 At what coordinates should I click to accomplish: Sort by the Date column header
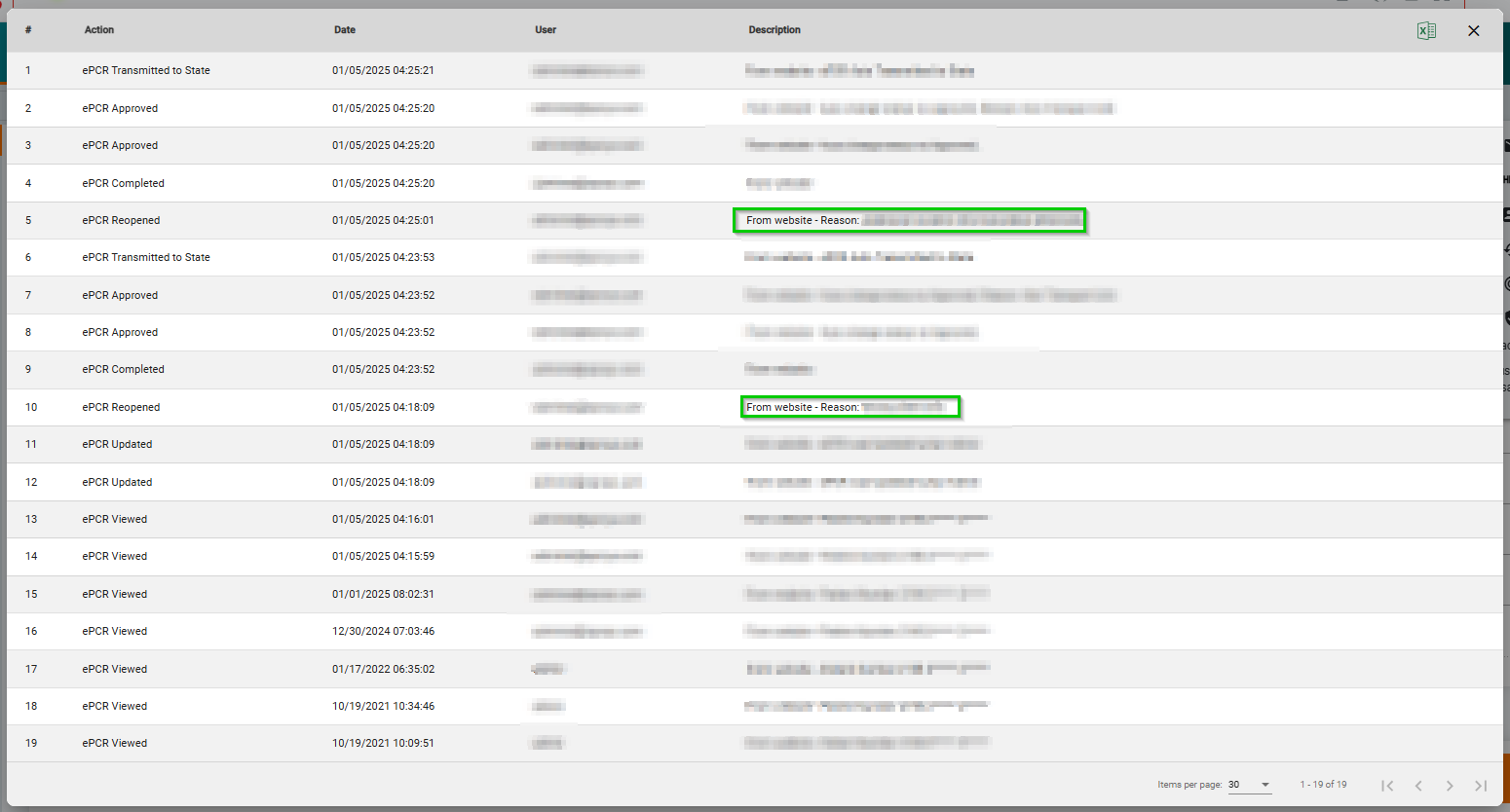click(x=345, y=29)
